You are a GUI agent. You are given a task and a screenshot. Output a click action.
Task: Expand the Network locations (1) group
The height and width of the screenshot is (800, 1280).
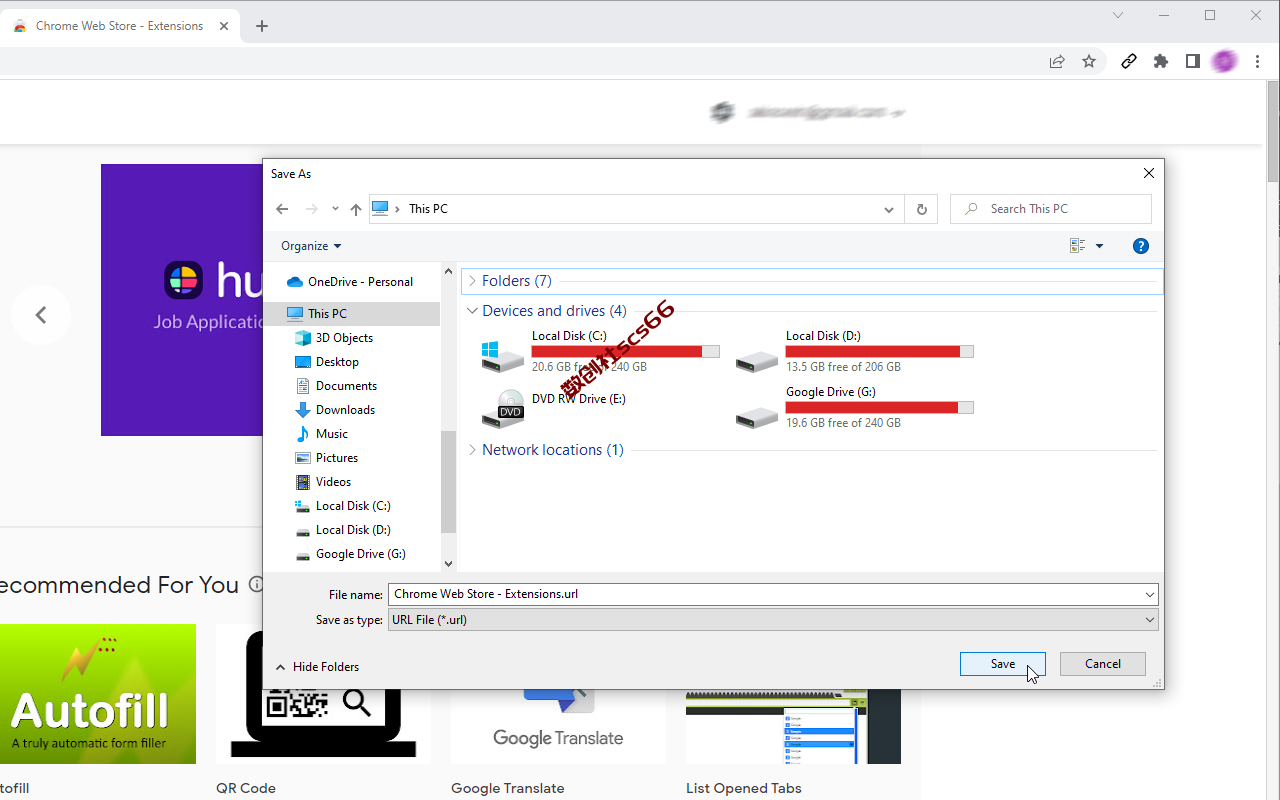click(473, 450)
